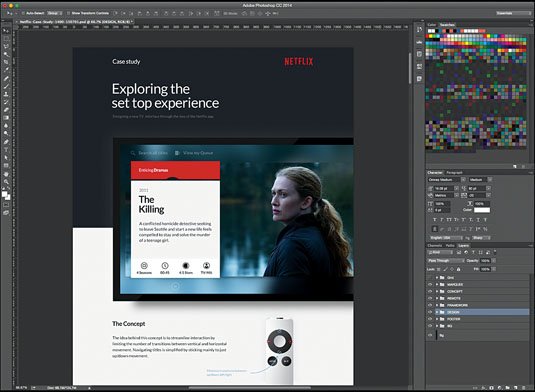535x392 pixels.
Task: Open the font family dropdown
Action: [x=447, y=180]
